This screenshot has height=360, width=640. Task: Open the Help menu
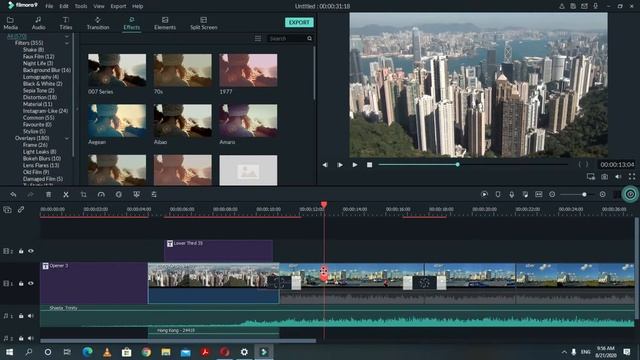[x=138, y=6]
